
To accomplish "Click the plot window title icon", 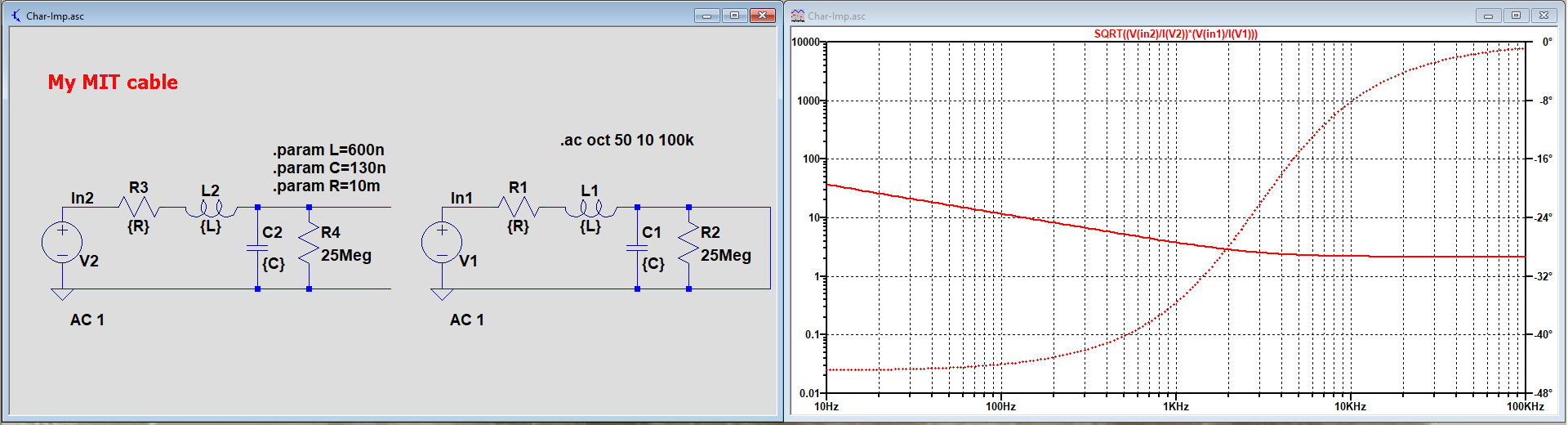I will coord(798,16).
